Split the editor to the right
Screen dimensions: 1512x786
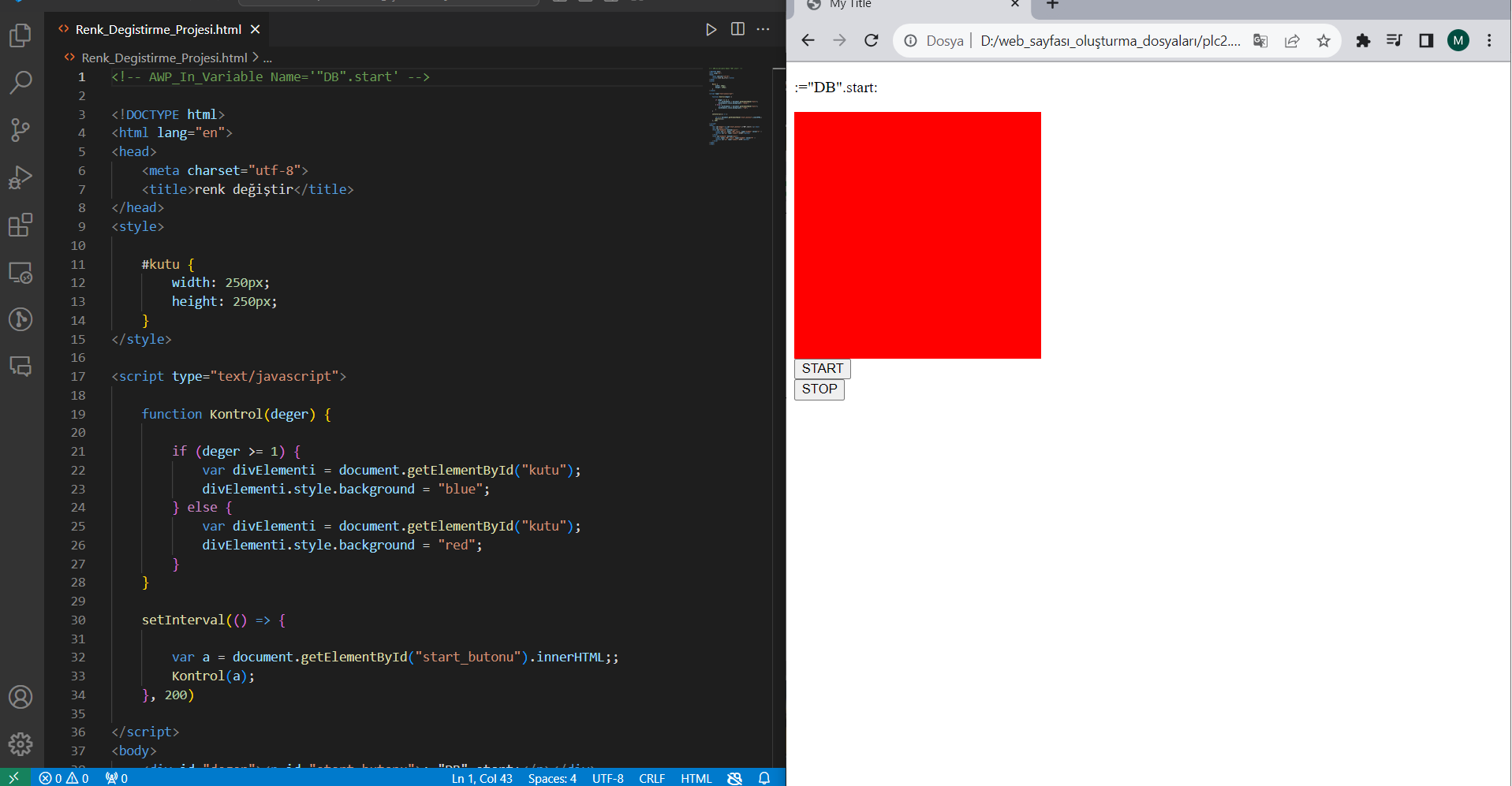pyautogui.click(x=737, y=29)
